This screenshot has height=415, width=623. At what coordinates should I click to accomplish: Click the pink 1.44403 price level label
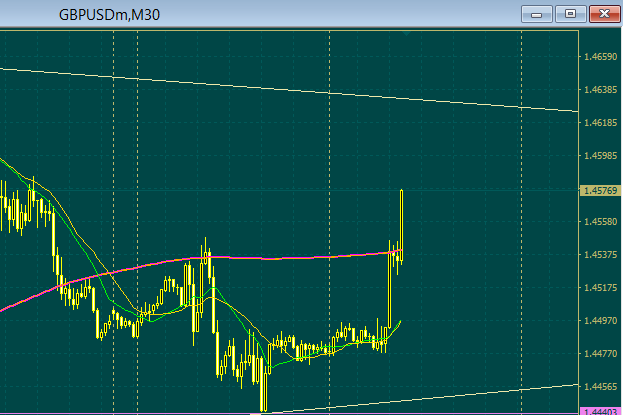click(x=600, y=412)
